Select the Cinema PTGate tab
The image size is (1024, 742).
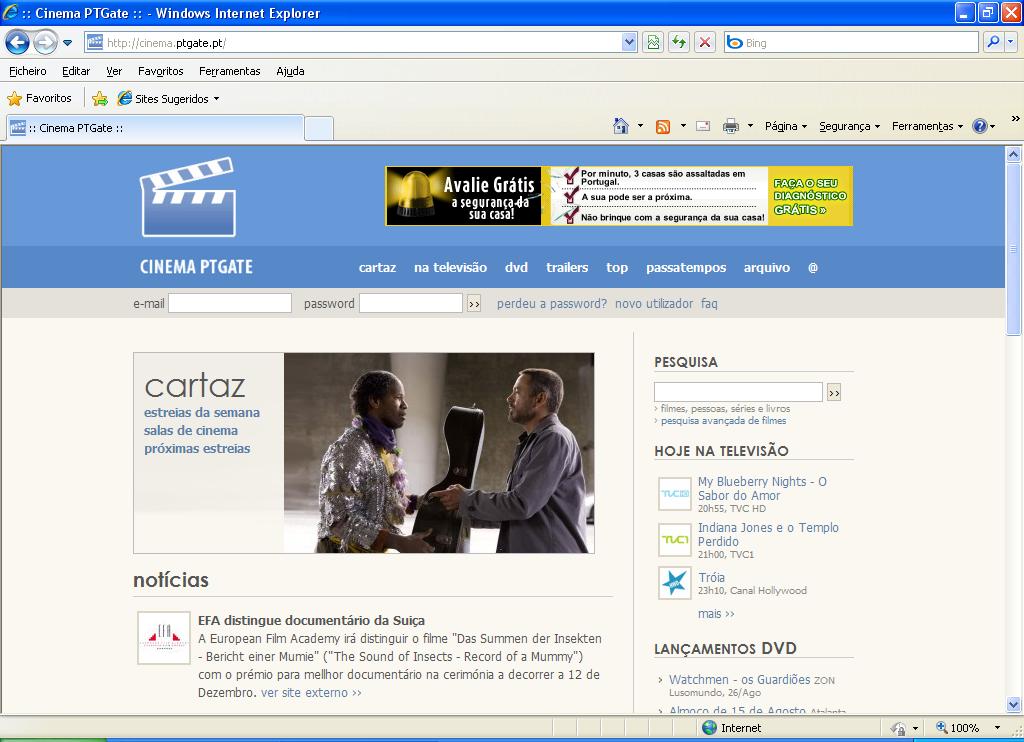coord(155,128)
